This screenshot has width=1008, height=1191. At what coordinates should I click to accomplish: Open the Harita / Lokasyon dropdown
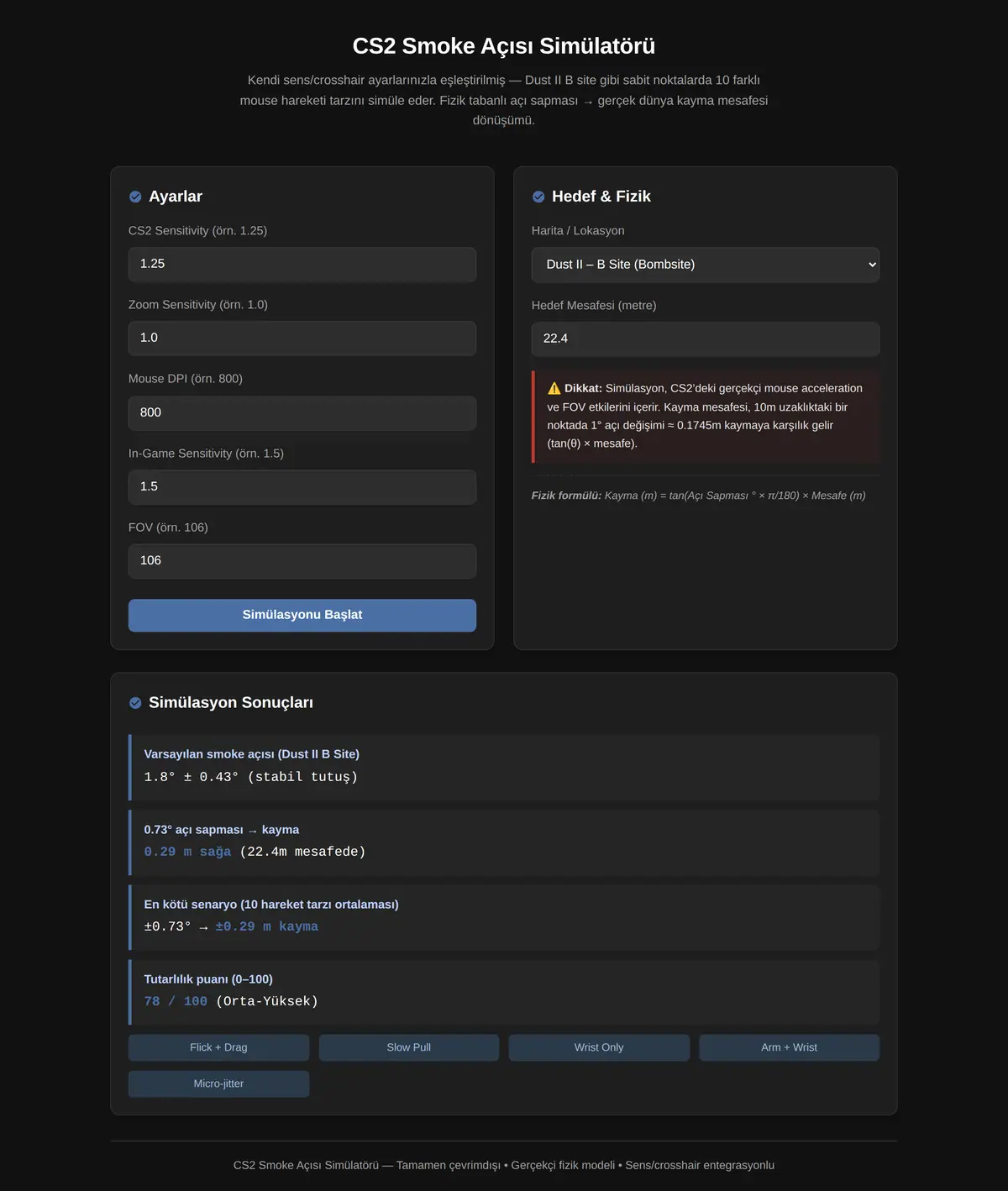(706, 265)
